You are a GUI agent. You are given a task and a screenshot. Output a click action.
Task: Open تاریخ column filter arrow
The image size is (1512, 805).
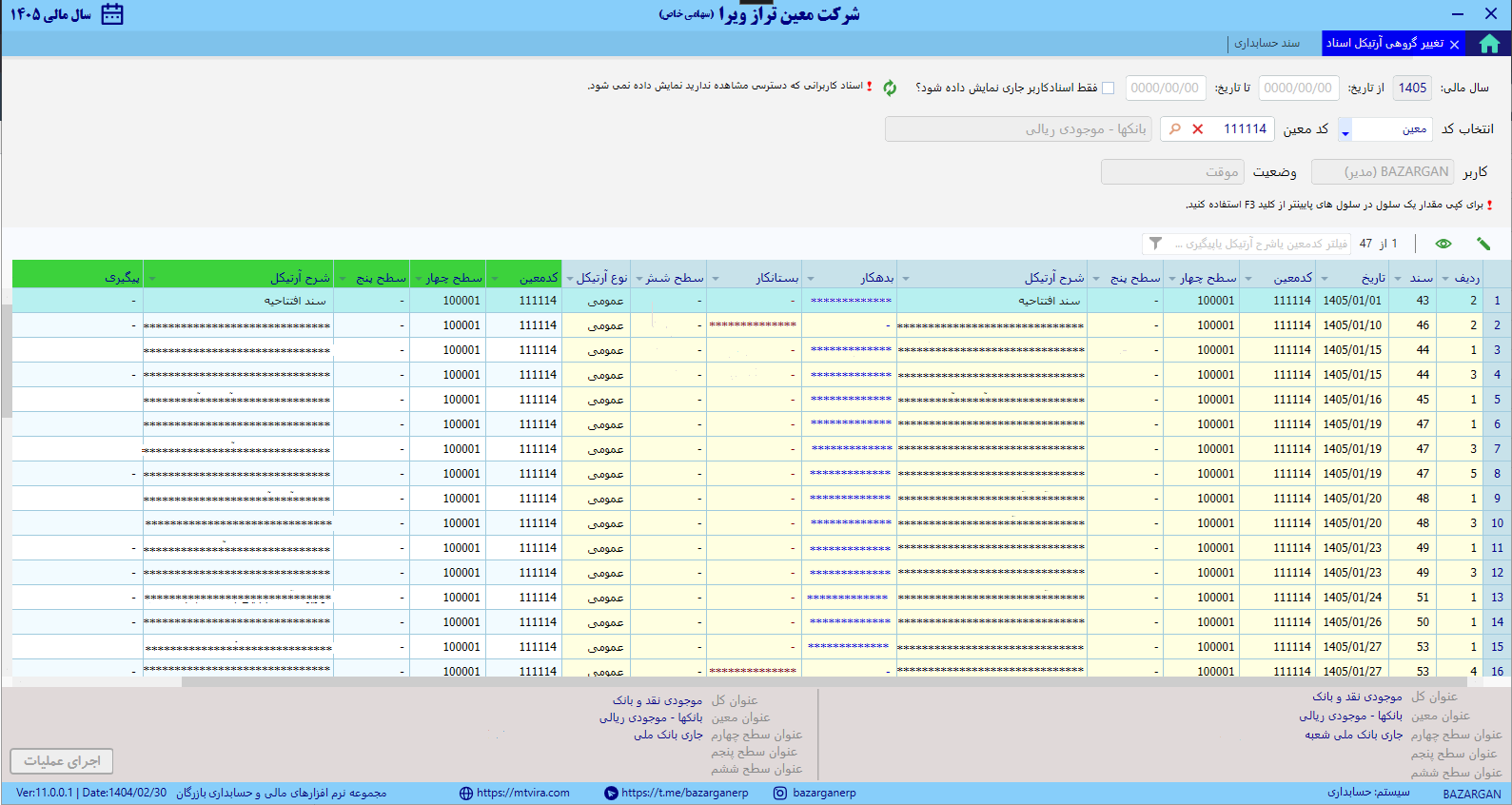coord(1324,279)
